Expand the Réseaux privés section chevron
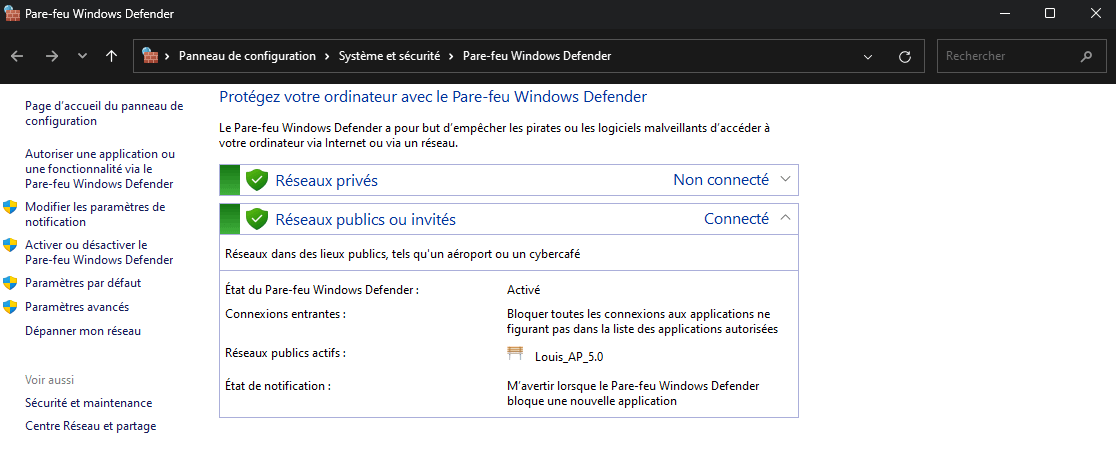Image resolution: width=1116 pixels, height=449 pixels. coord(785,180)
